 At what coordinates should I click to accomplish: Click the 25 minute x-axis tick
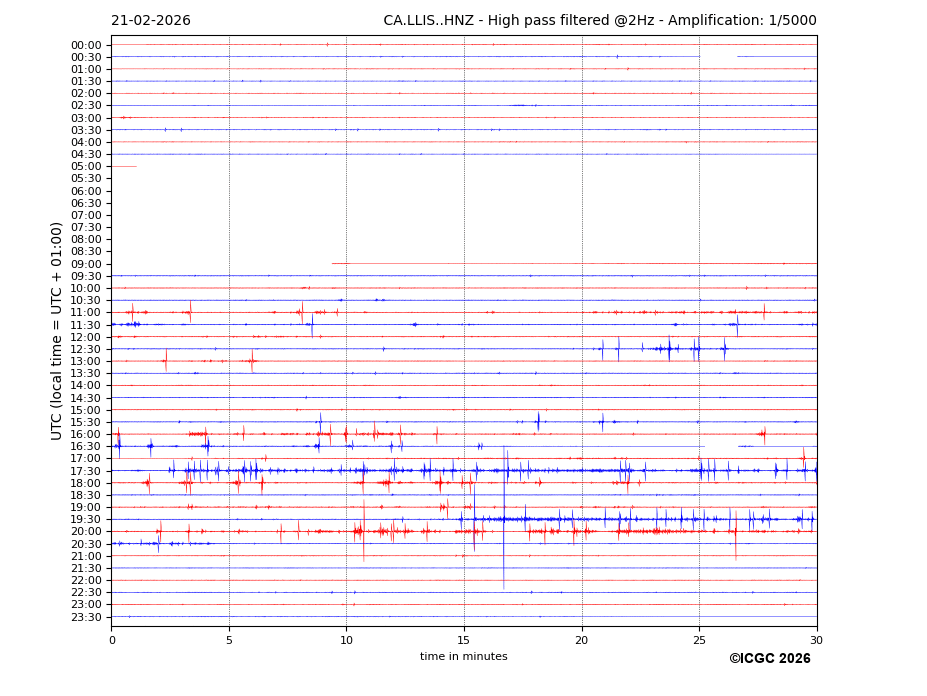pos(699,639)
